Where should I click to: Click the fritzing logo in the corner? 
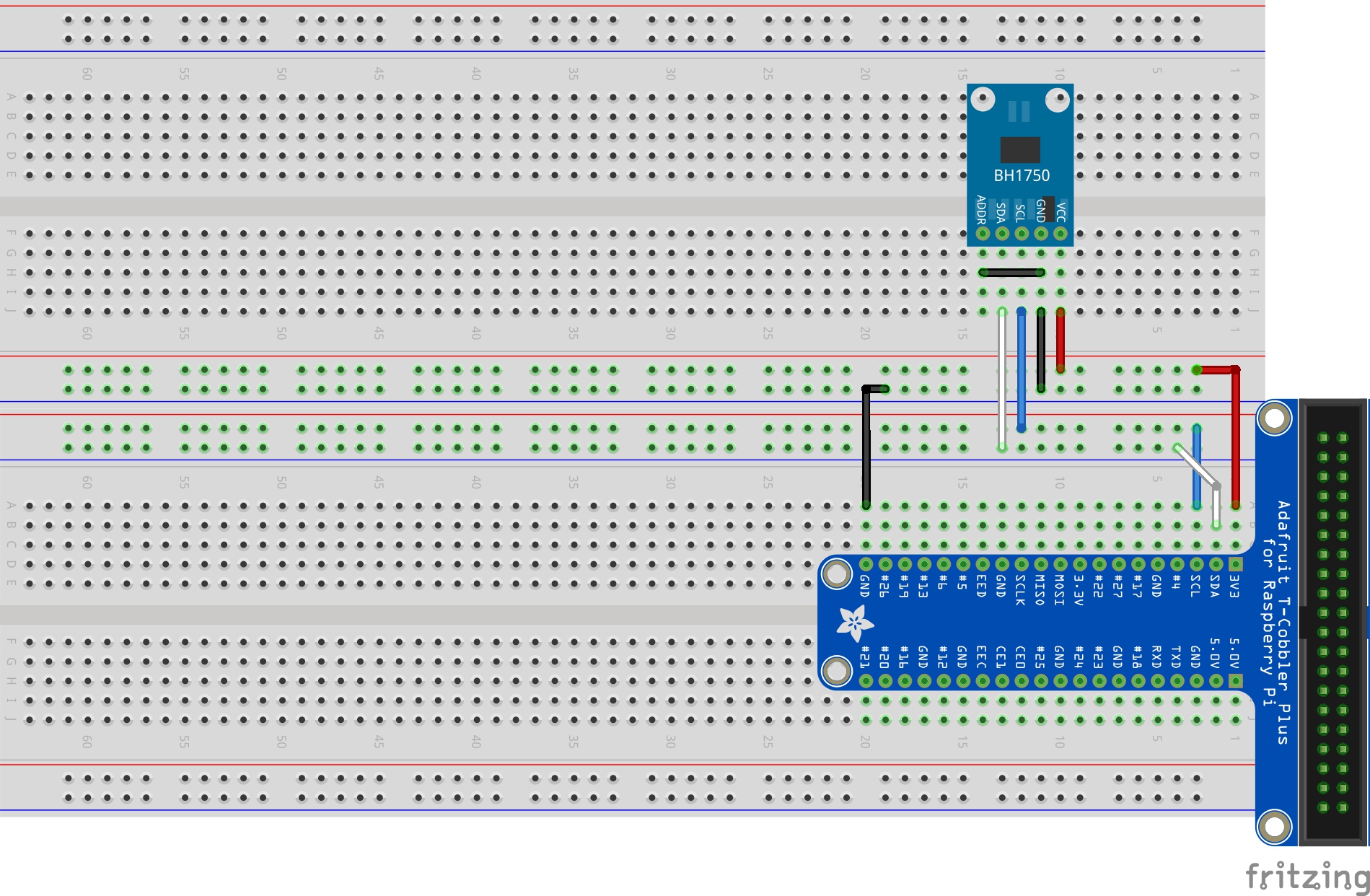1307,876
